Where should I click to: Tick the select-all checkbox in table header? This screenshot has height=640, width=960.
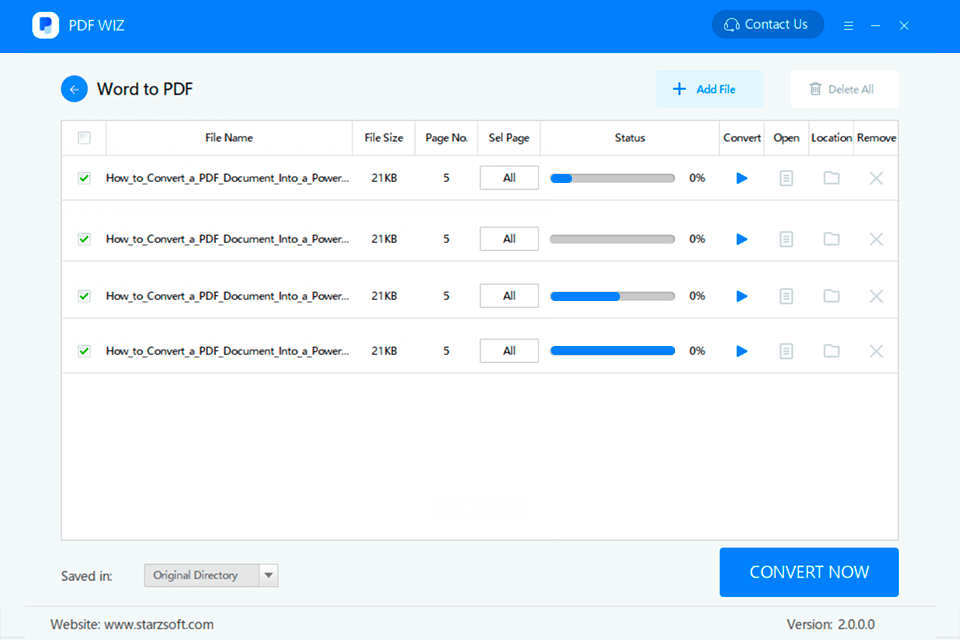[84, 138]
